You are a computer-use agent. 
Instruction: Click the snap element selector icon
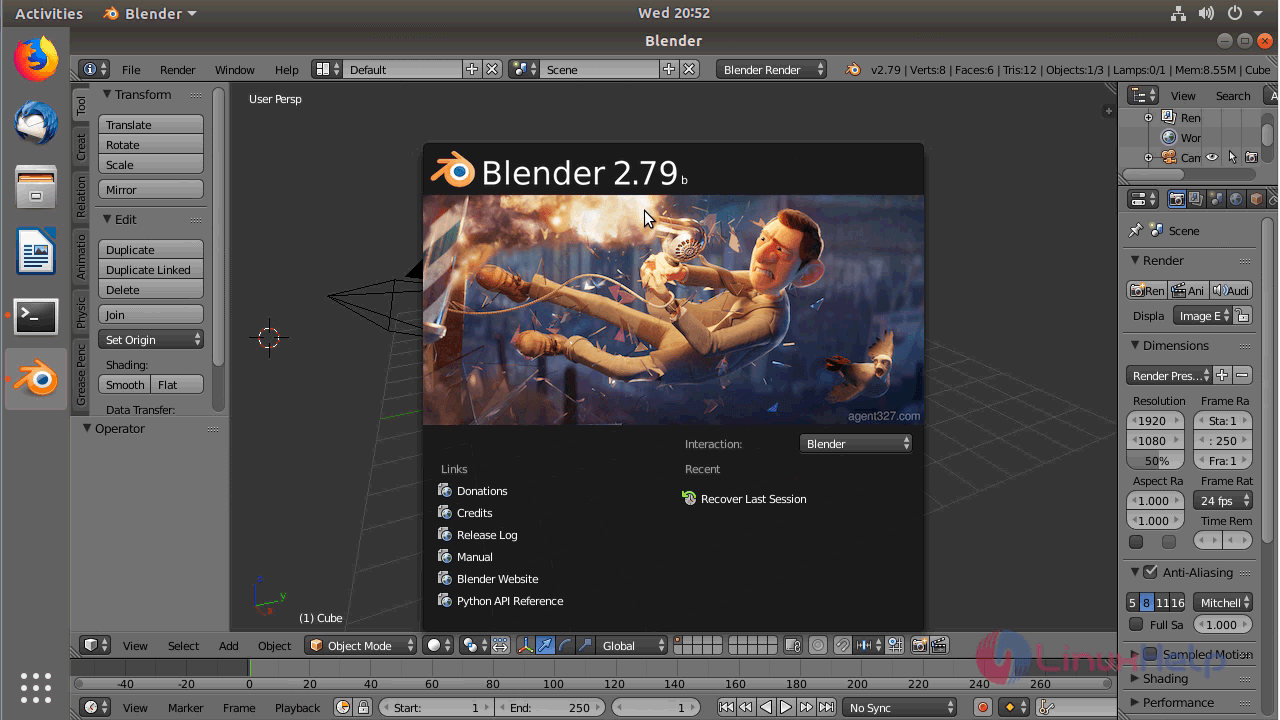(867, 645)
